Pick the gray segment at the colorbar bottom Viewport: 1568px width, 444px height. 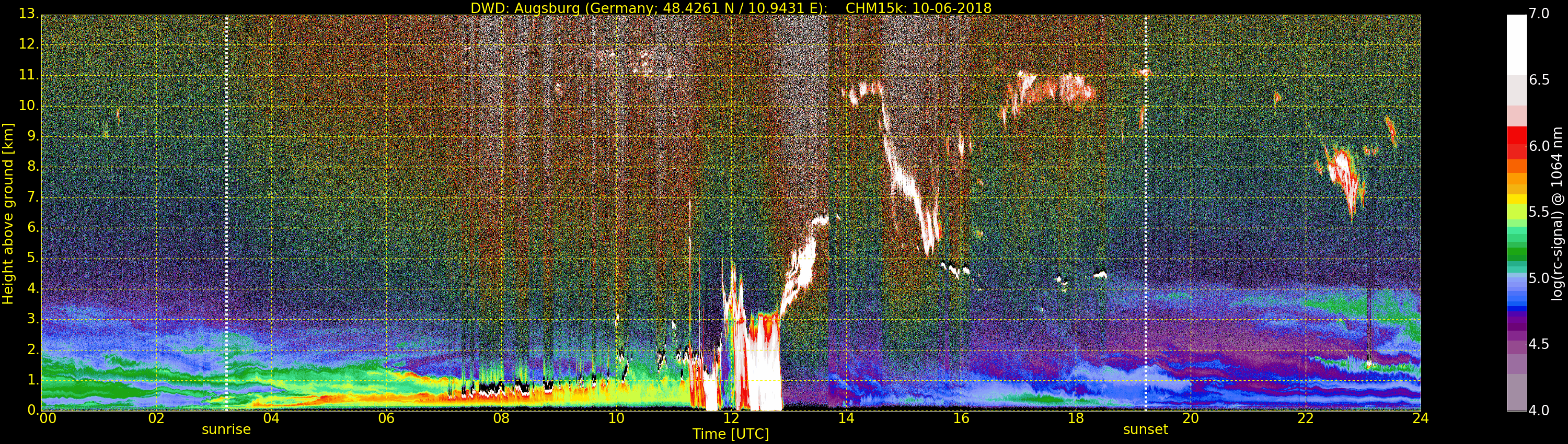(1516, 392)
